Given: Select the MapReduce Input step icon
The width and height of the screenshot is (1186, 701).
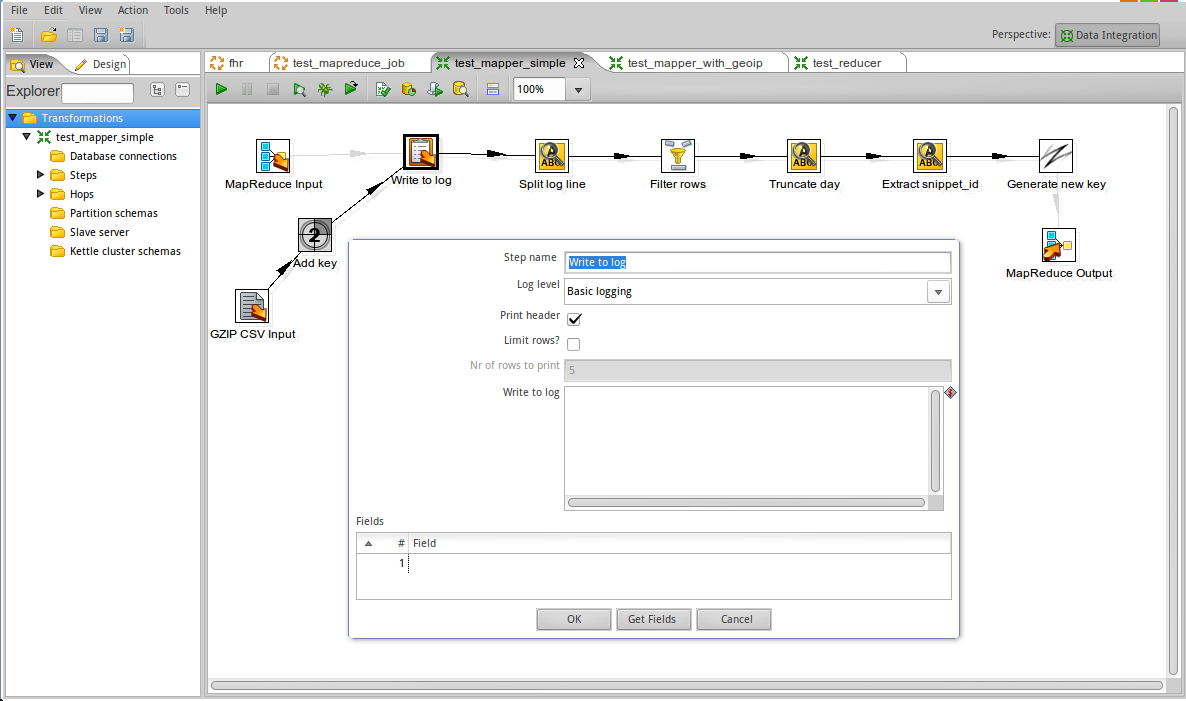Looking at the screenshot, I should pos(273,156).
